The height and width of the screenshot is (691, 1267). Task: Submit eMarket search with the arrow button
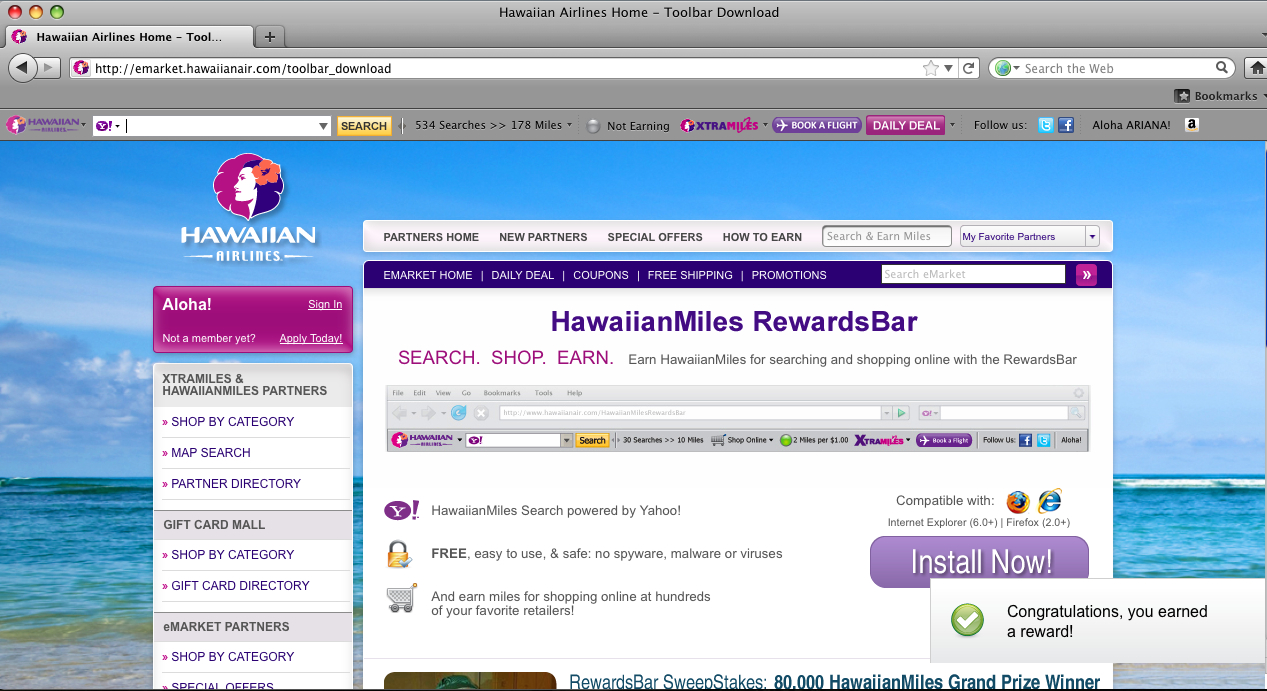pyautogui.click(x=1086, y=275)
